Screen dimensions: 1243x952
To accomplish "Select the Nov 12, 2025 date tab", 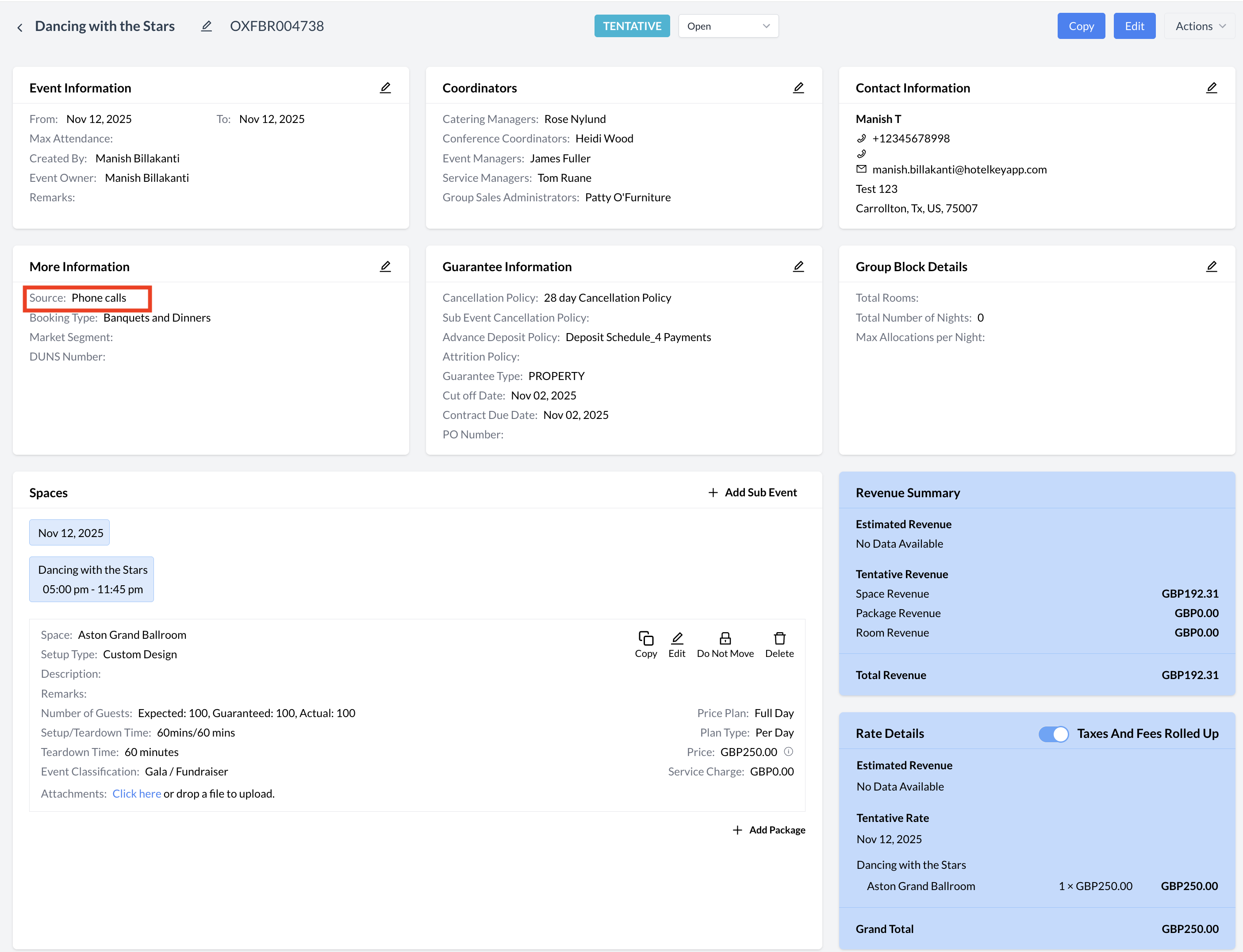I will pyautogui.click(x=70, y=533).
